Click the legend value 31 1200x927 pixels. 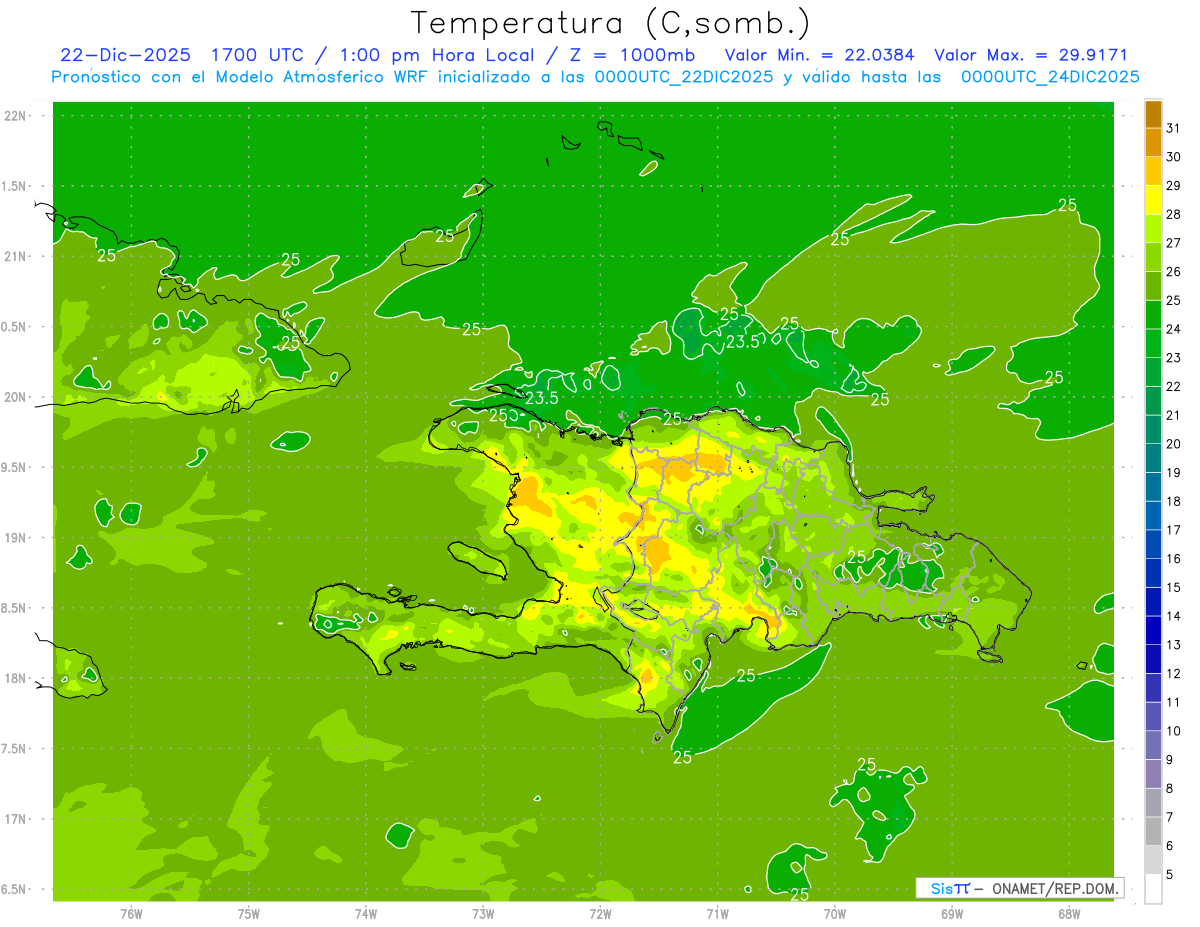coord(1174,128)
